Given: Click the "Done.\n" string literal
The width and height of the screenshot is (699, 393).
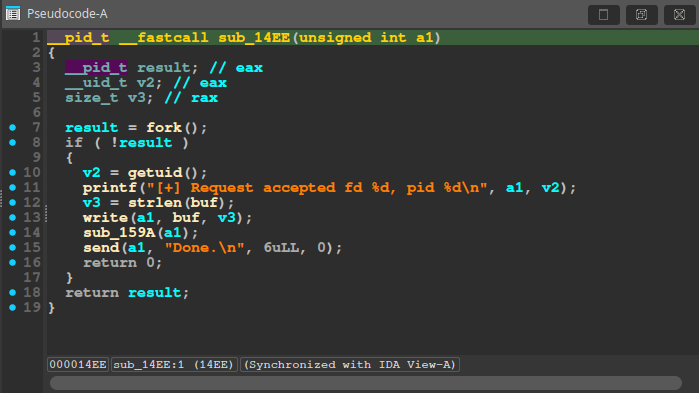Looking at the screenshot, I should click(x=205, y=247).
